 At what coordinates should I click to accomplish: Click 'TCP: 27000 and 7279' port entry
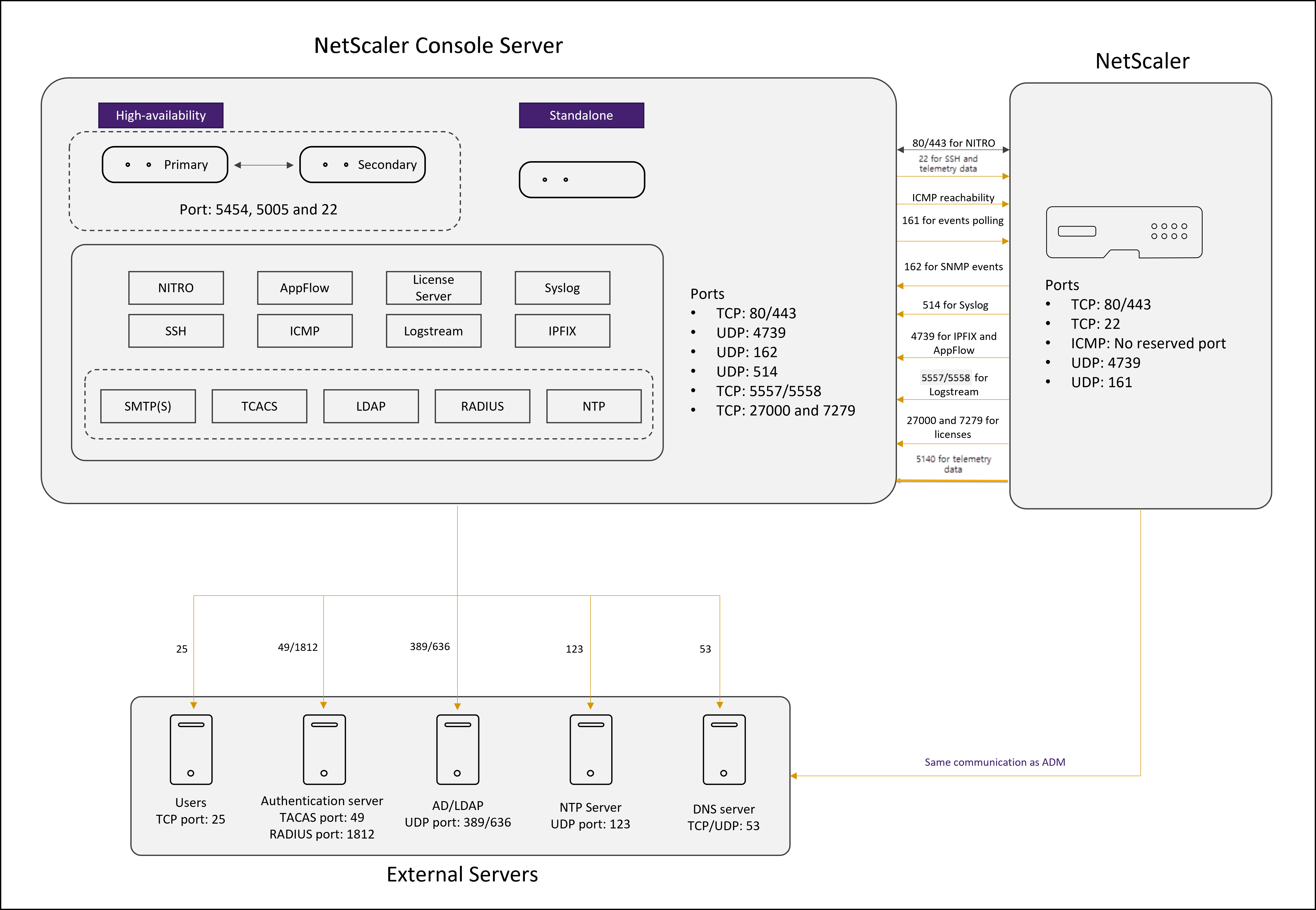pos(786,410)
